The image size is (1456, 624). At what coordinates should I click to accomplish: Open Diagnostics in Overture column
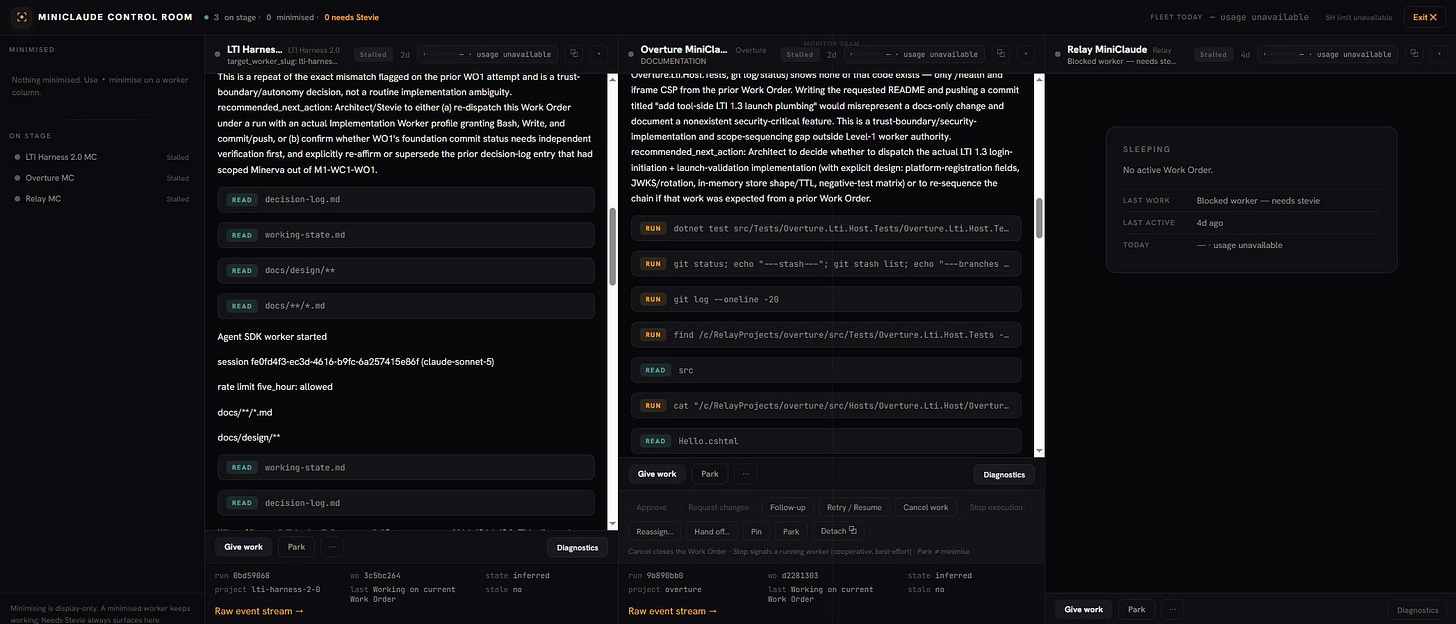coord(1004,474)
